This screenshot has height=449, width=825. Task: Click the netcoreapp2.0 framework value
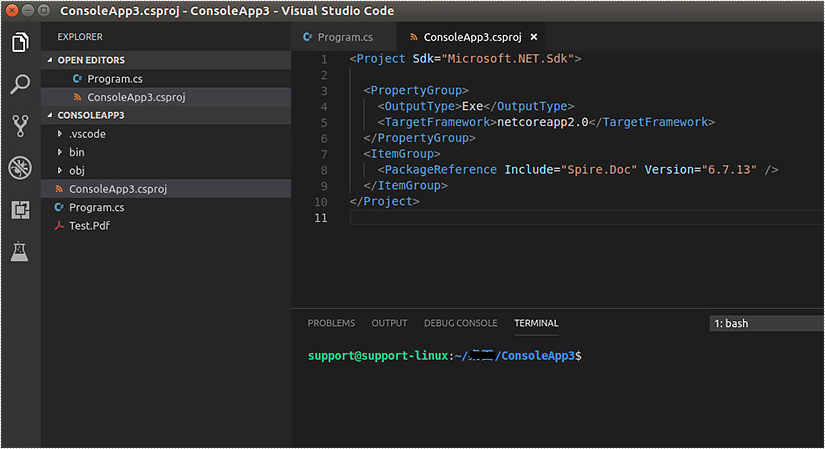(542, 122)
